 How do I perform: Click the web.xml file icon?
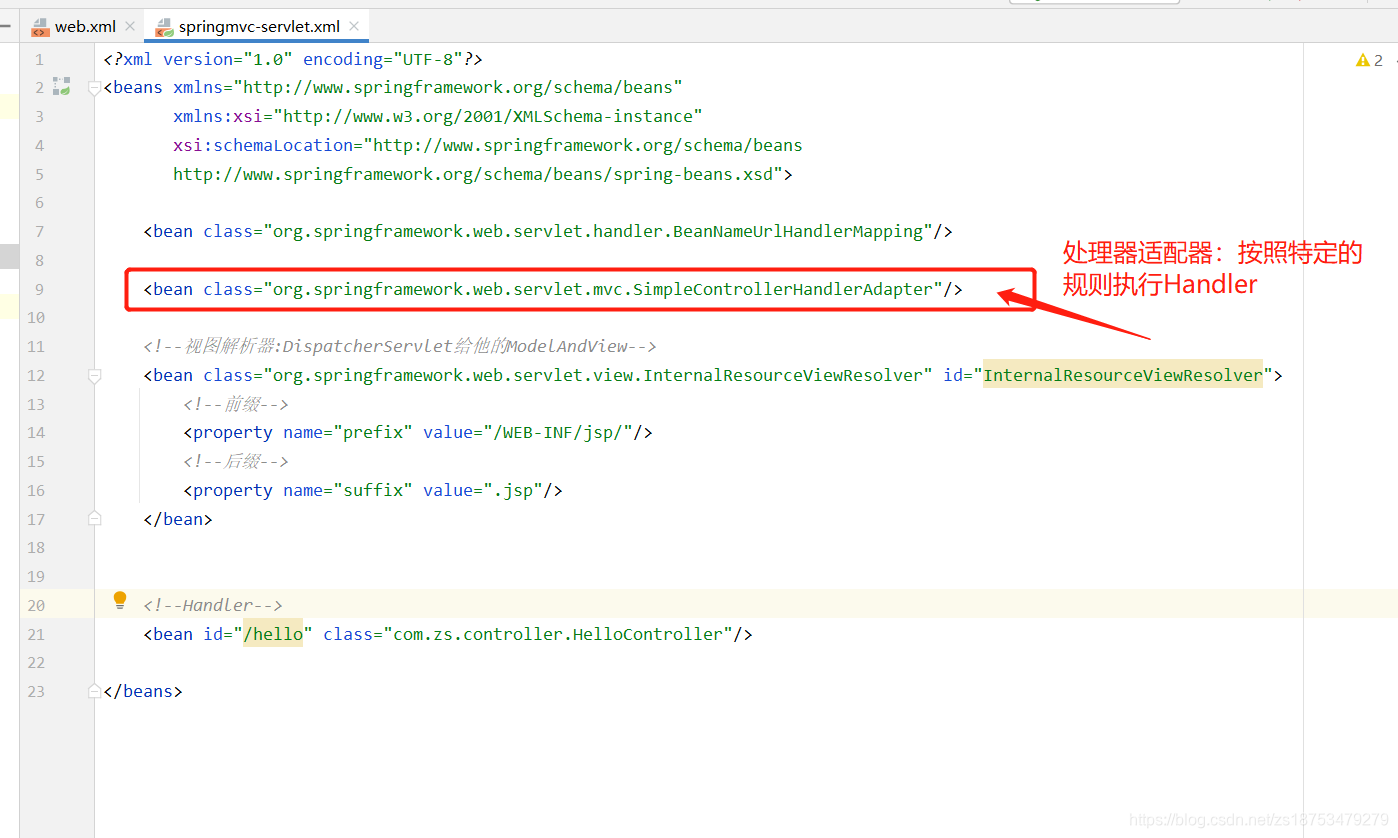tap(40, 26)
